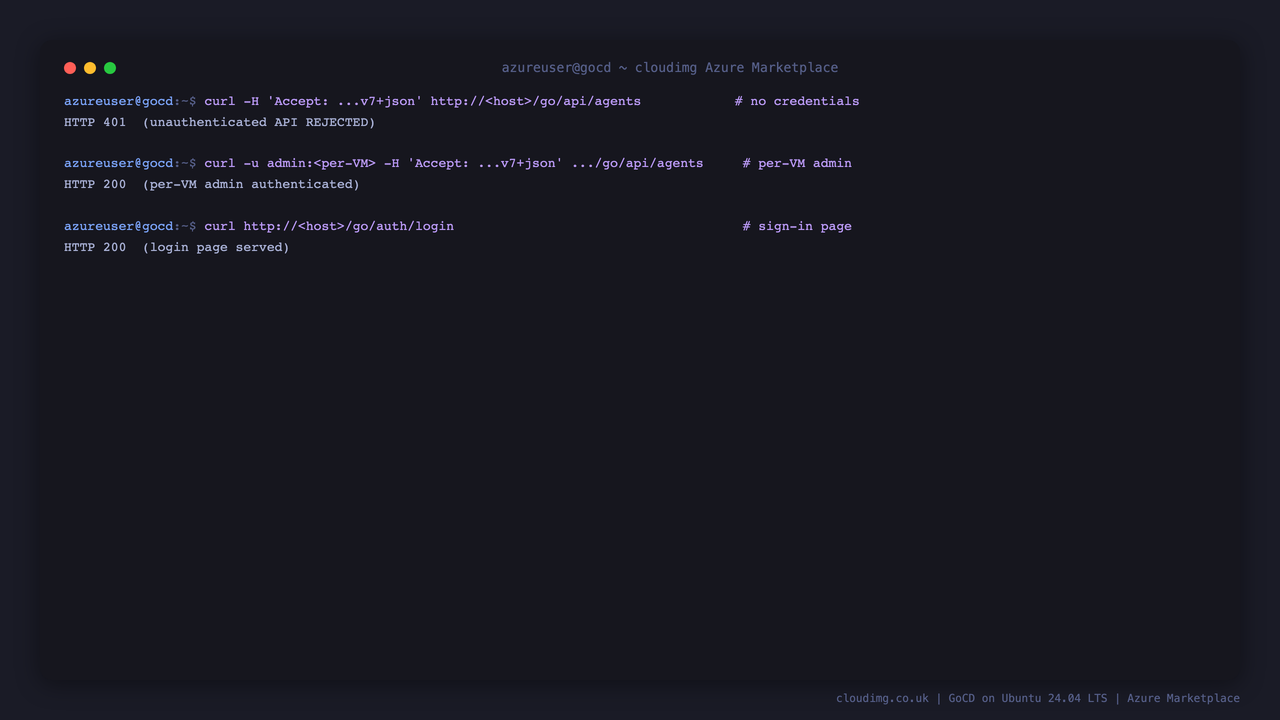Screen dimensions: 1280x720
Task: Click the '# per-VM admin' comment
Action: tap(797, 163)
